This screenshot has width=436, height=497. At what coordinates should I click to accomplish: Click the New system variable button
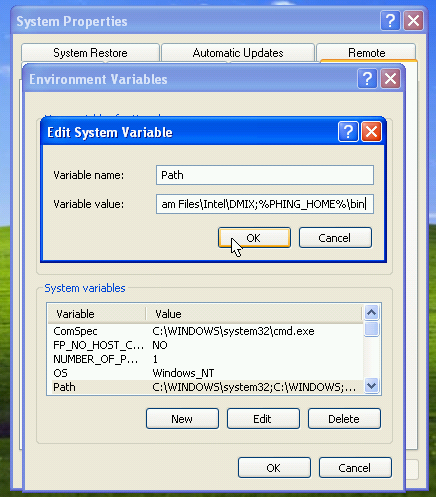tap(182, 419)
